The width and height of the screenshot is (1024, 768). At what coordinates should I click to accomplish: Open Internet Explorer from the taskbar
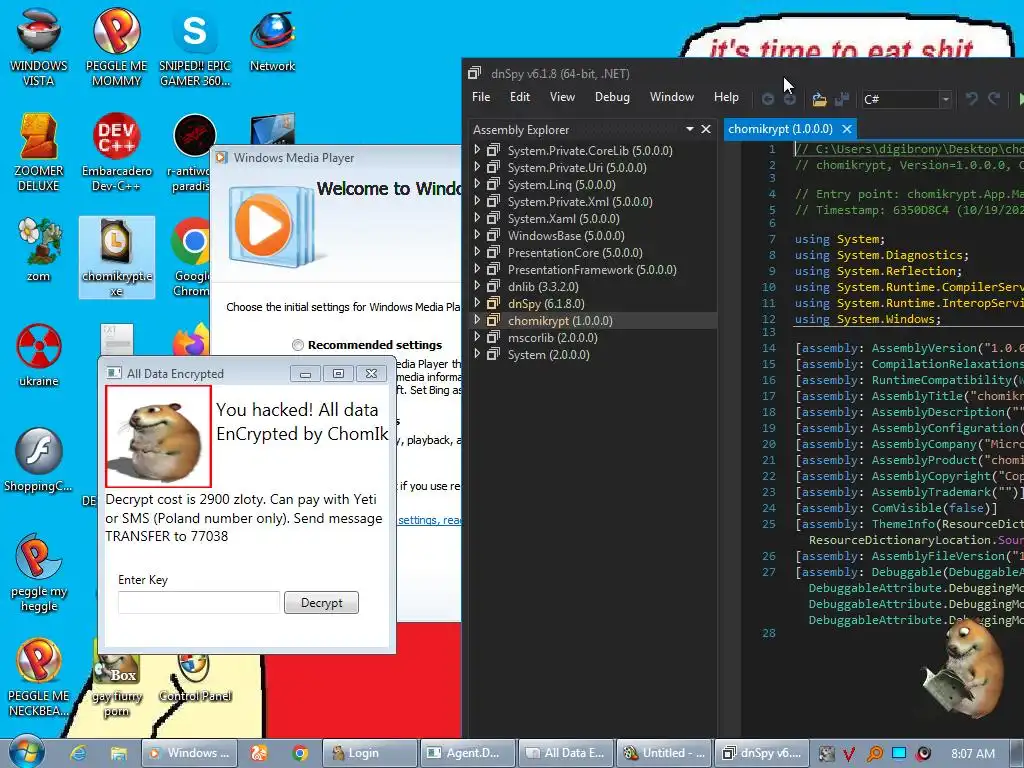pos(78,753)
